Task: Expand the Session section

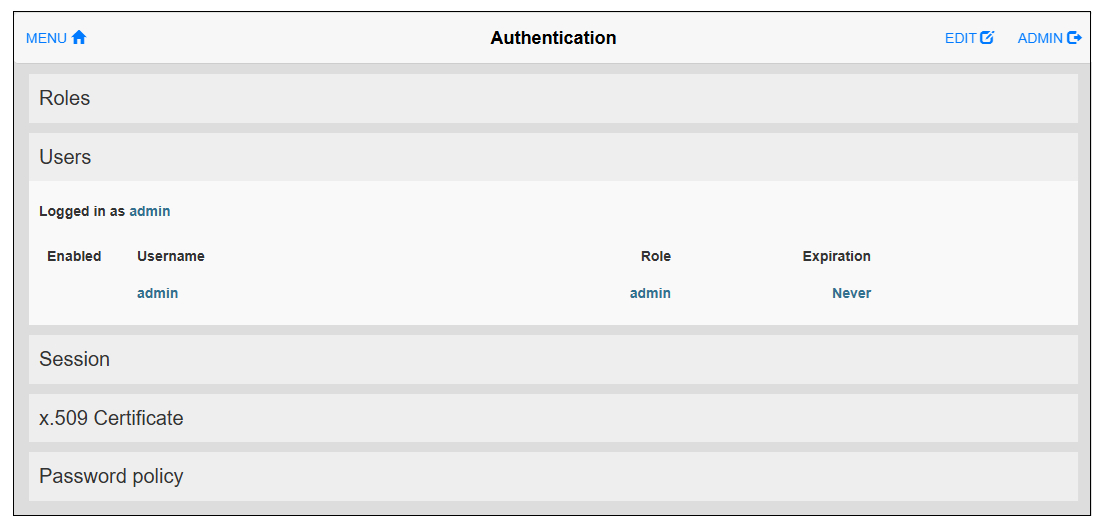Action: click(75, 359)
